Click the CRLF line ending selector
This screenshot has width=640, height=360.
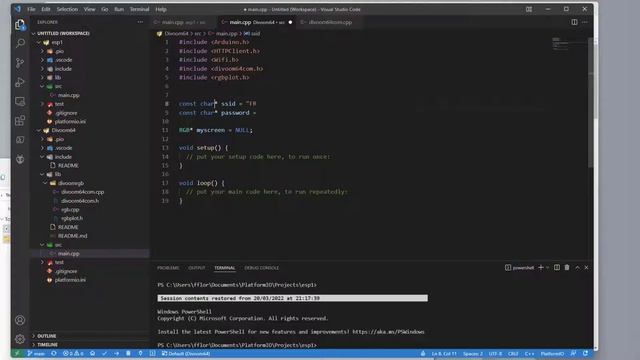[x=513, y=353]
